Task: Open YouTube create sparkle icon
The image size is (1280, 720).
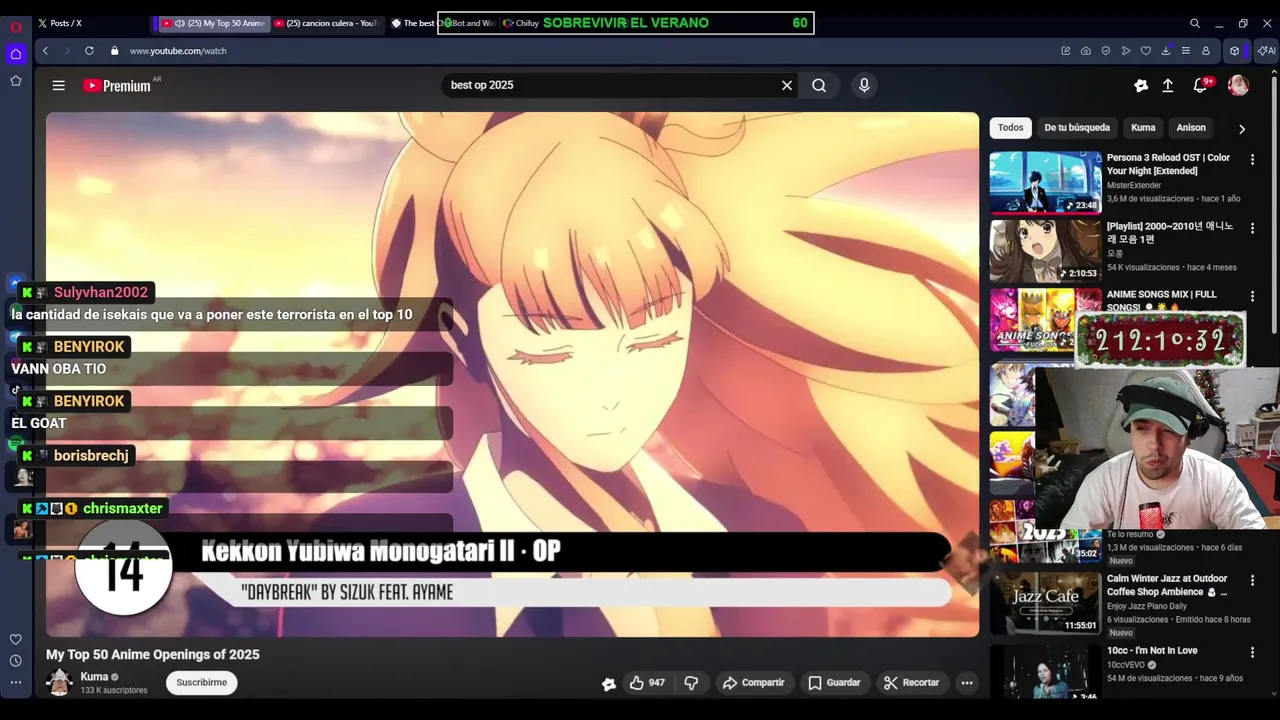Action: 1141,86
